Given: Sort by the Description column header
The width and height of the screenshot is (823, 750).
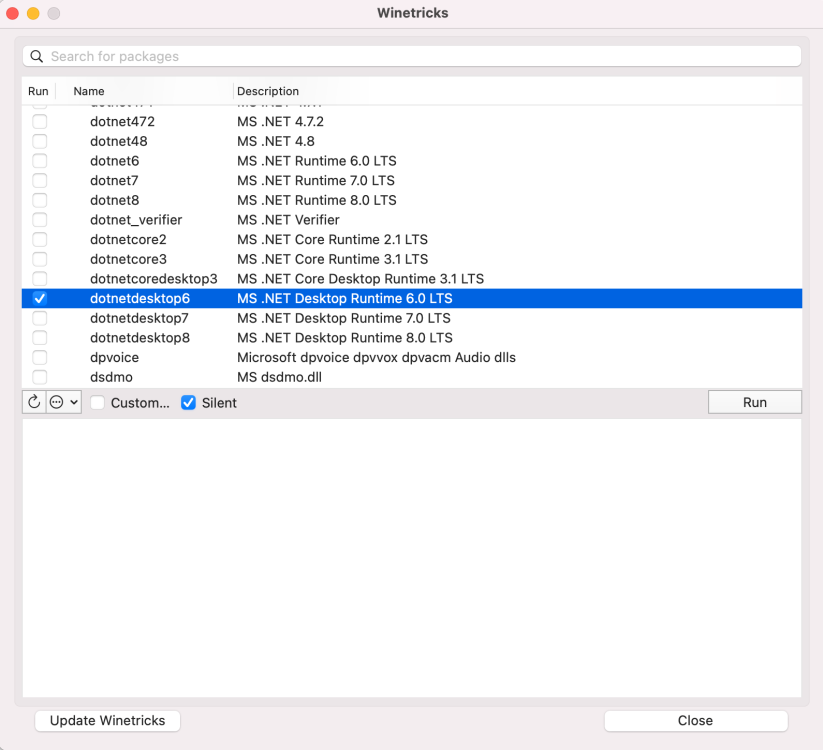Looking at the screenshot, I should 268,91.
